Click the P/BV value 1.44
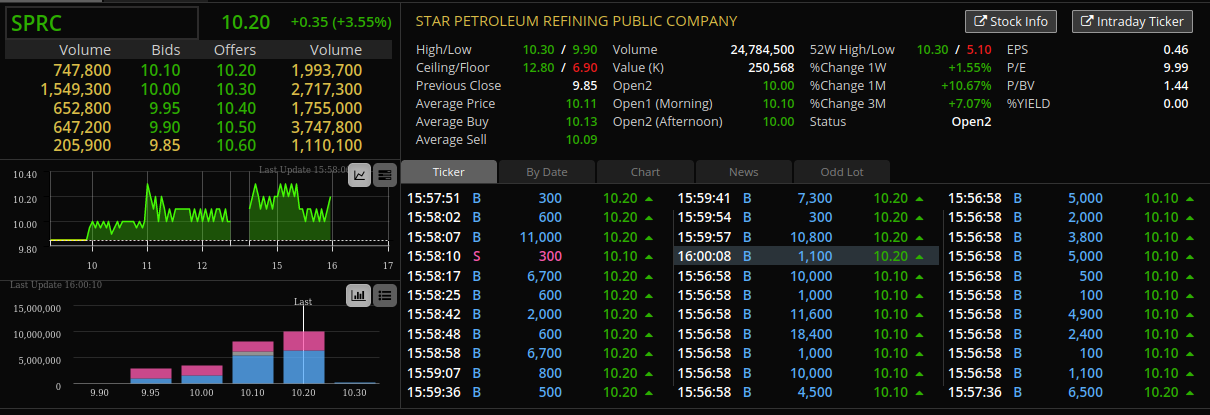Image resolution: width=1210 pixels, height=415 pixels. 1176,86
